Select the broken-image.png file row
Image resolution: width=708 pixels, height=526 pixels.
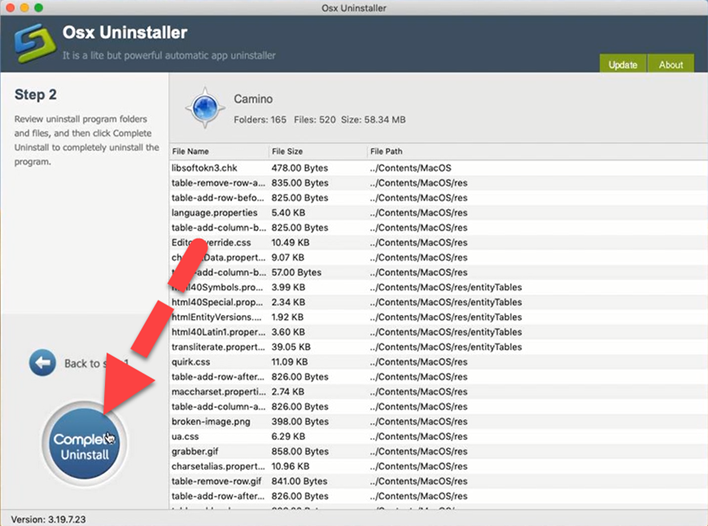coord(438,421)
